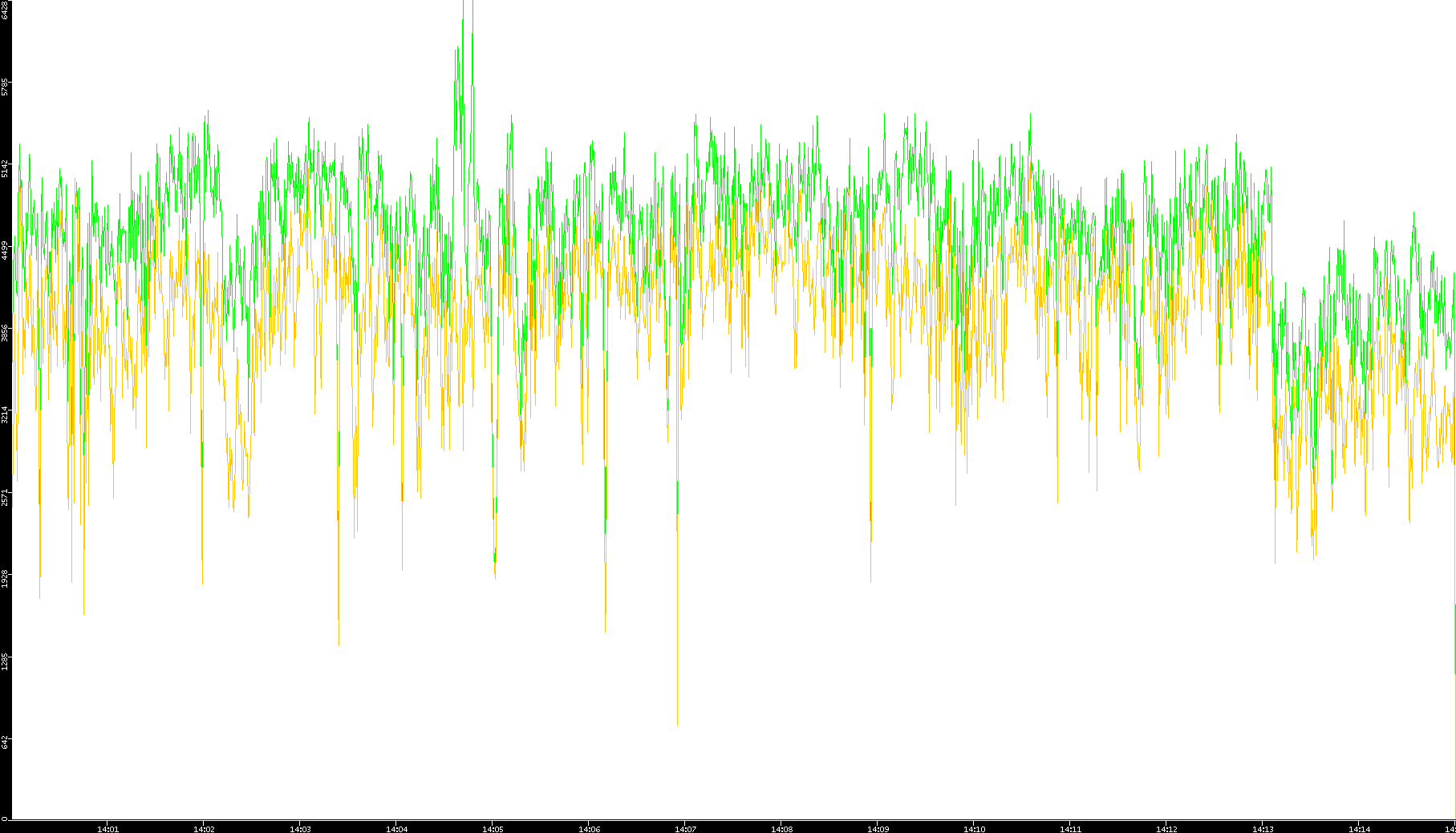Click the 5785 y-axis value

(5, 87)
